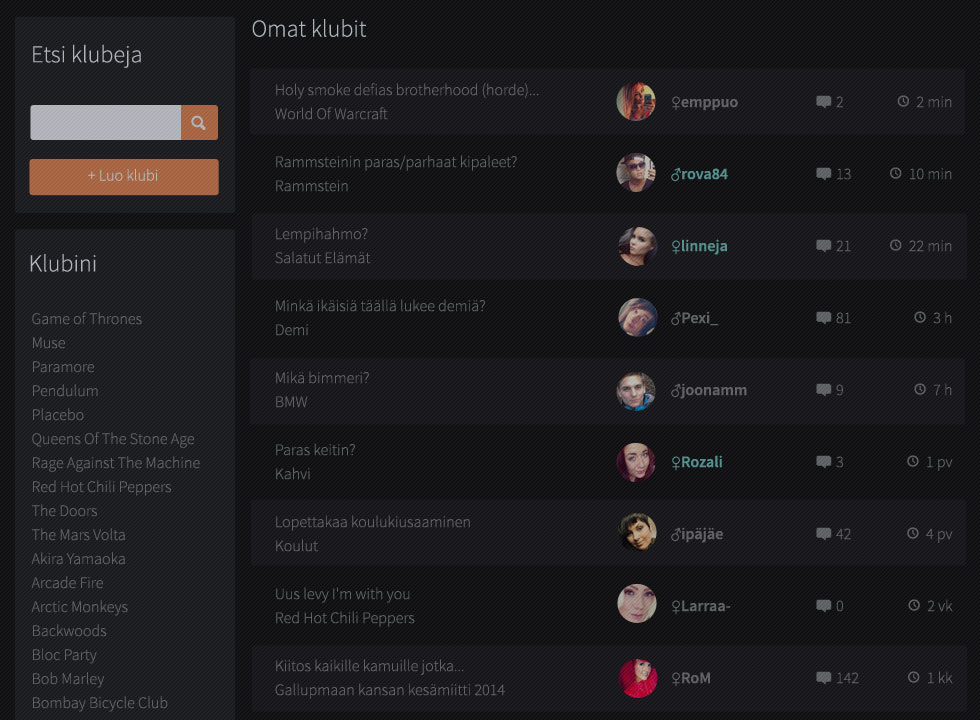Go to Arctic Monkeys club page
The height and width of the screenshot is (720, 980).
80,607
